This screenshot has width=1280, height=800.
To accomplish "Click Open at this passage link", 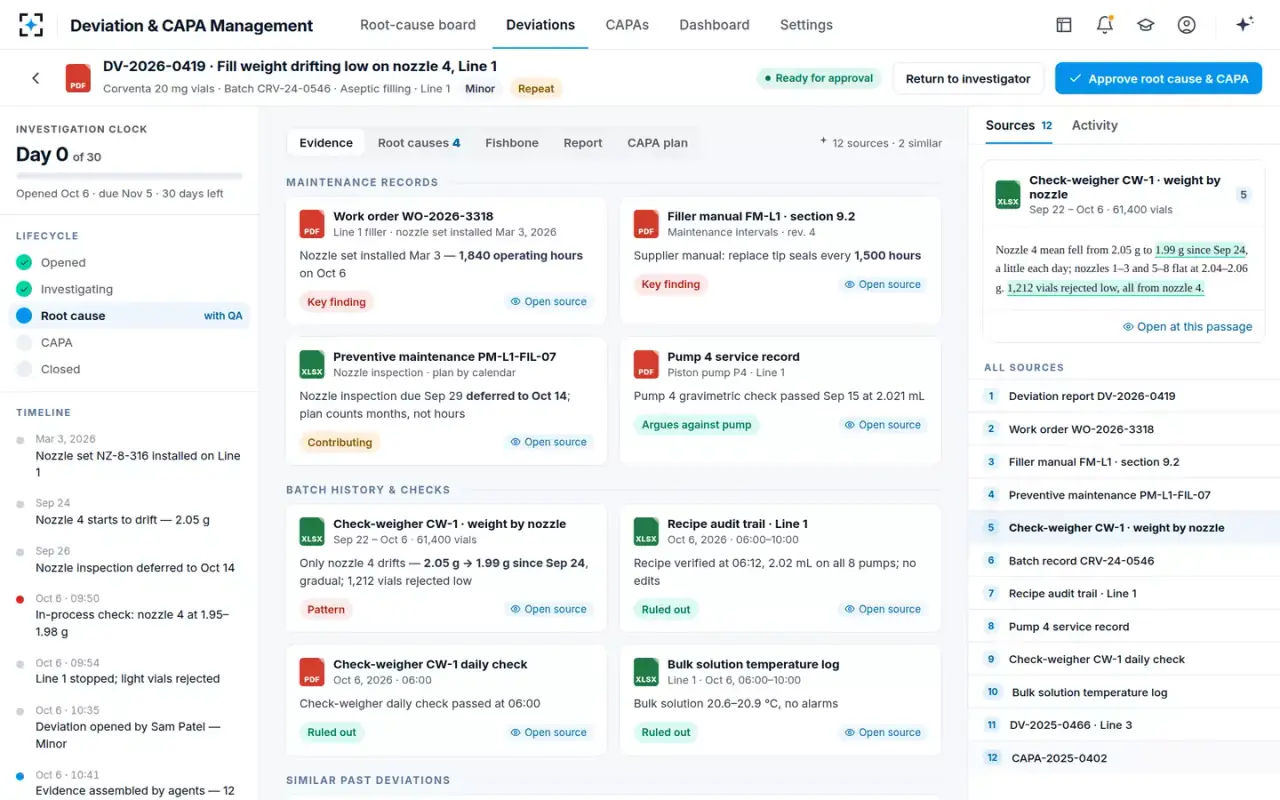I will tap(1187, 326).
